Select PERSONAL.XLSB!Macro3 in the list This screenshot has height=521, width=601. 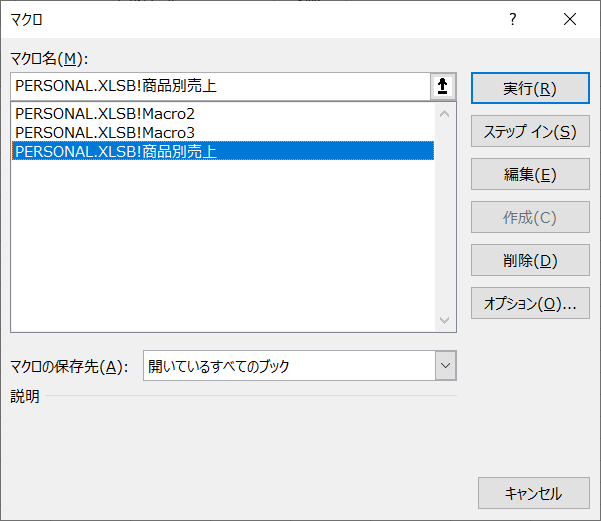[105, 132]
